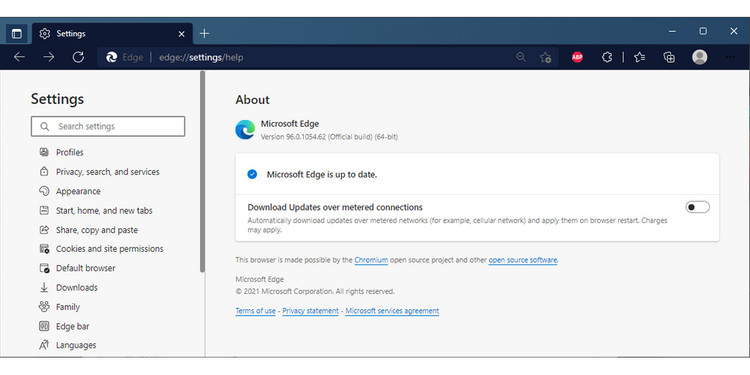
Task: Follow the open source software link
Action: 523,260
